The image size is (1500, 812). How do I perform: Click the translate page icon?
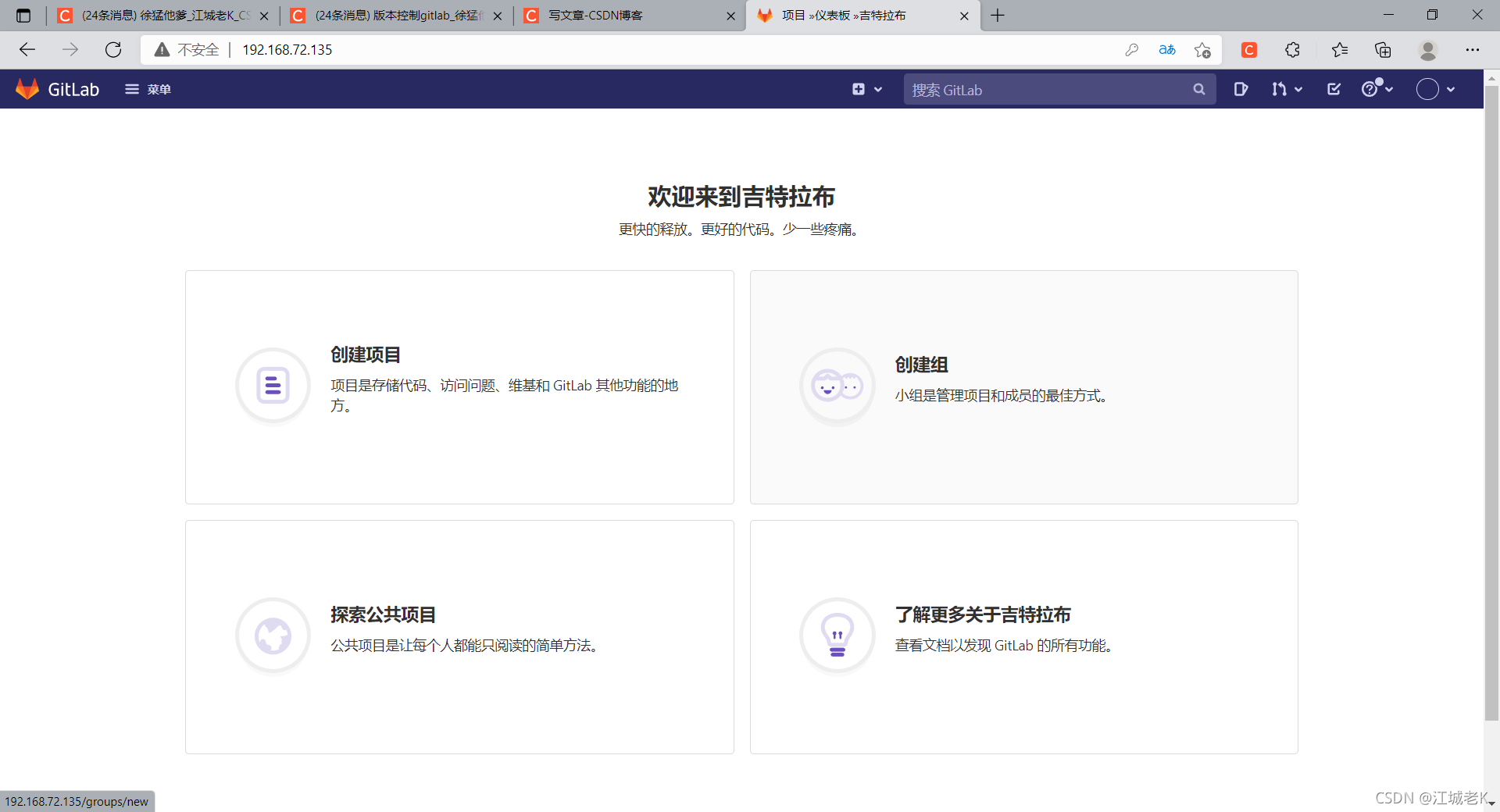point(1167,50)
